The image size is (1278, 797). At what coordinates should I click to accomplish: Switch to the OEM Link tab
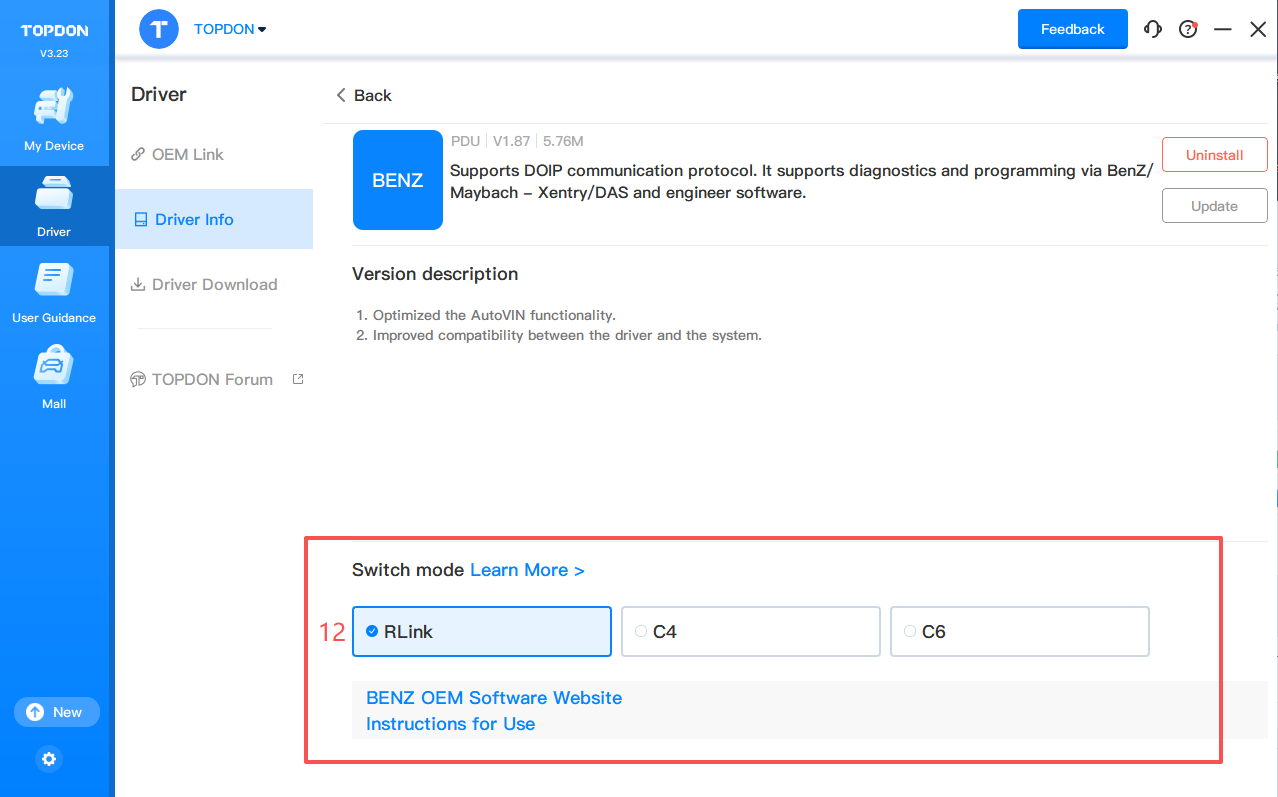pyautogui.click(x=187, y=154)
